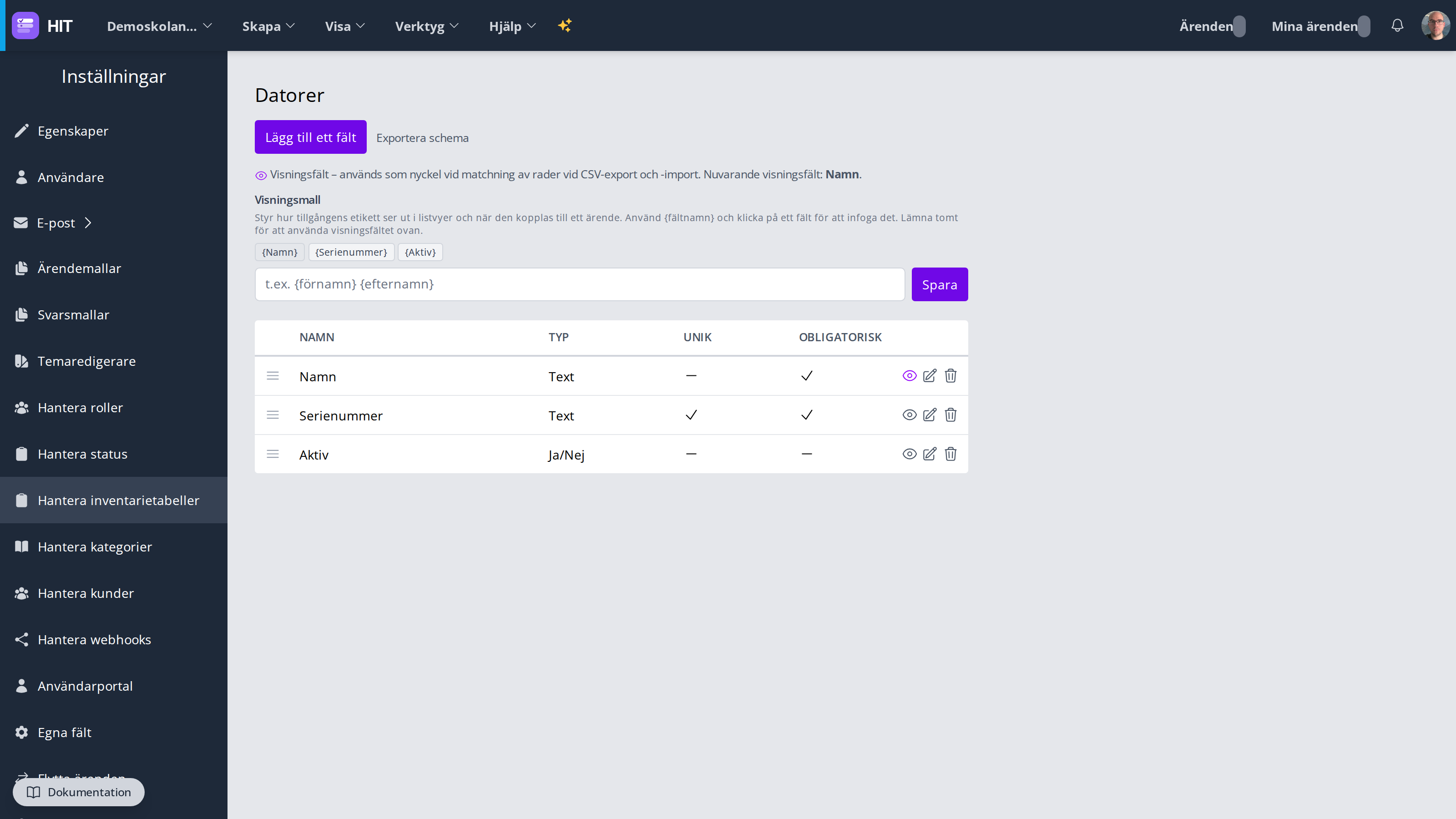Open Ärenden in top bar
This screenshot has width=1456, height=819.
coord(1213,26)
